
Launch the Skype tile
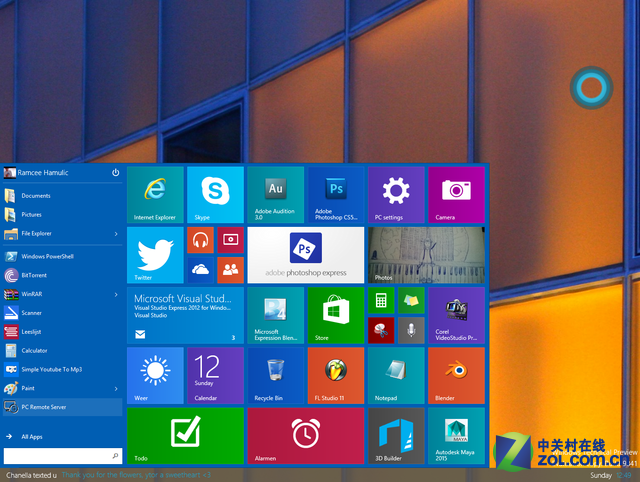coord(215,195)
